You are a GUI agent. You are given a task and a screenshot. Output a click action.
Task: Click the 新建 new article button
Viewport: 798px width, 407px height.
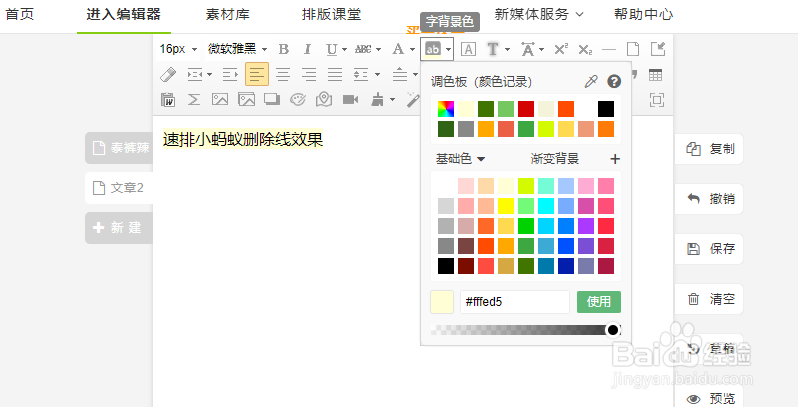click(x=119, y=227)
